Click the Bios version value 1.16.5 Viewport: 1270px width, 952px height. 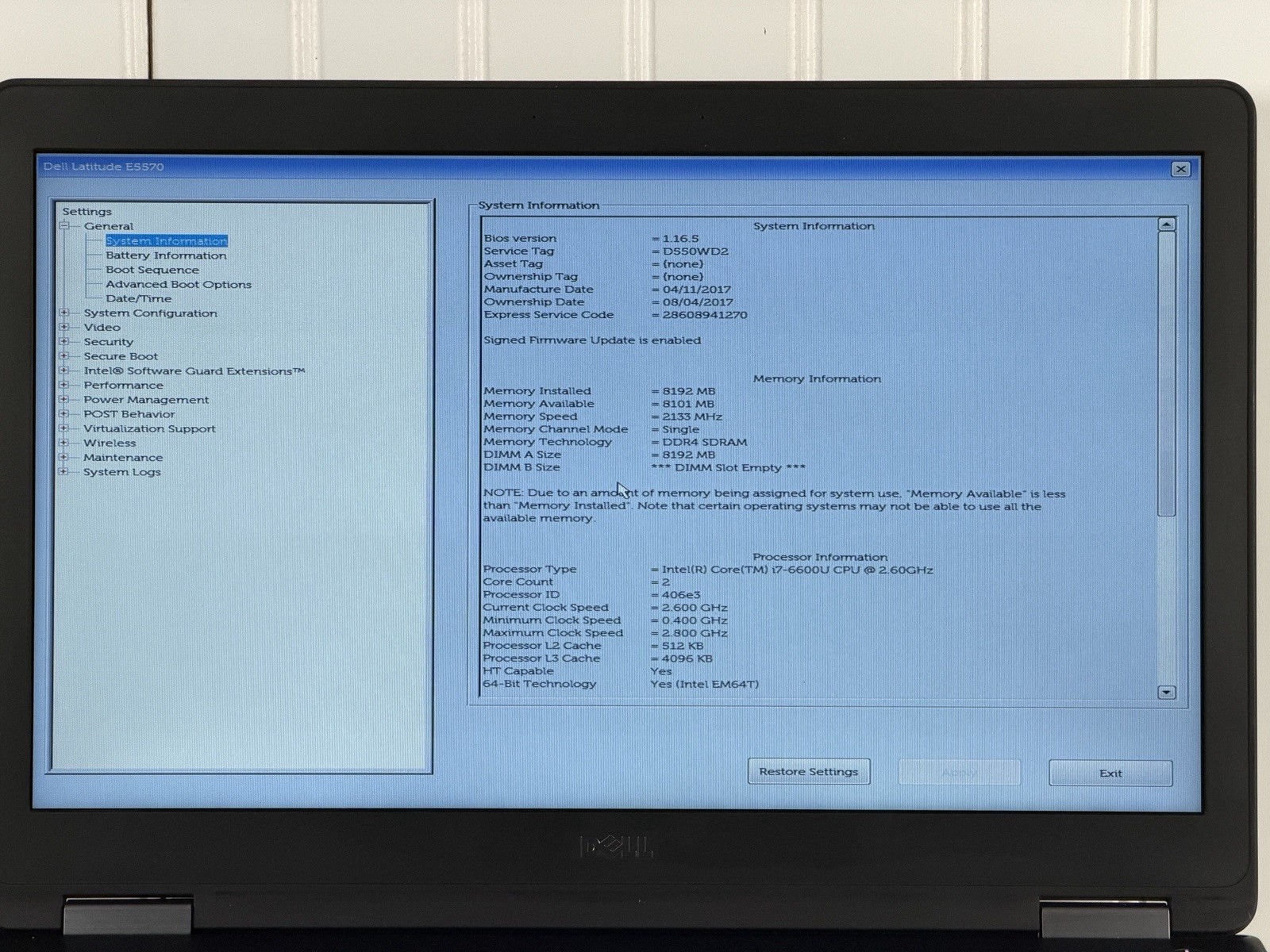681,239
